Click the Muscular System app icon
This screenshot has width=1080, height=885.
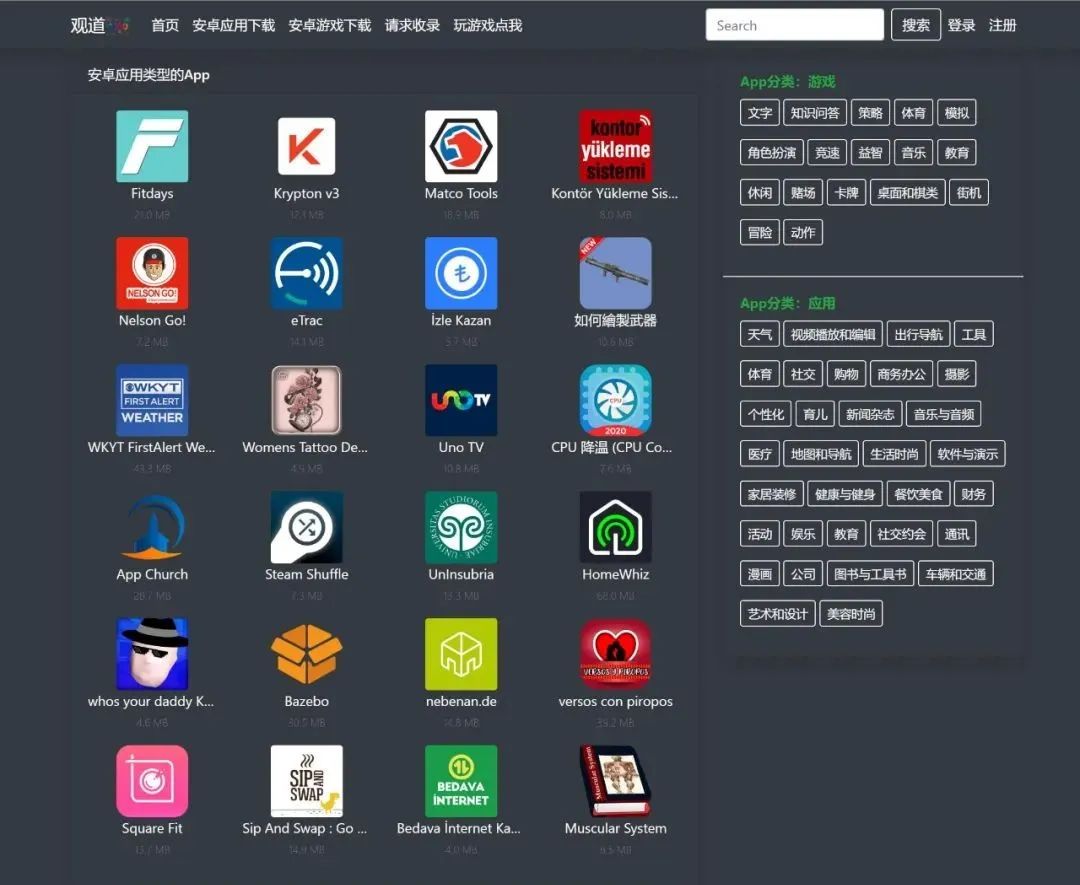tap(615, 781)
